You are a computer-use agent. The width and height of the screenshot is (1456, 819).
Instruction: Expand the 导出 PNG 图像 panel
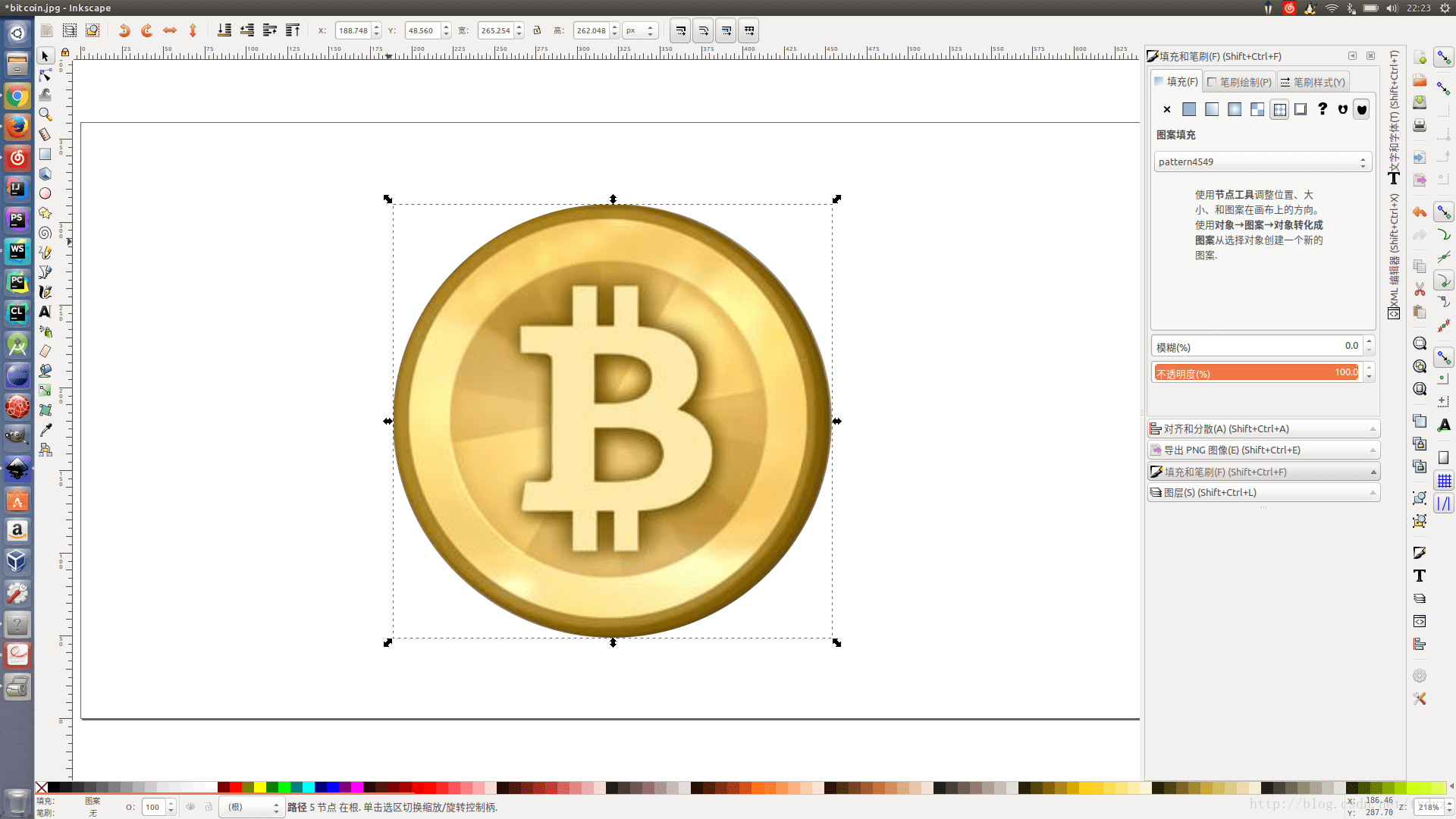click(1263, 450)
